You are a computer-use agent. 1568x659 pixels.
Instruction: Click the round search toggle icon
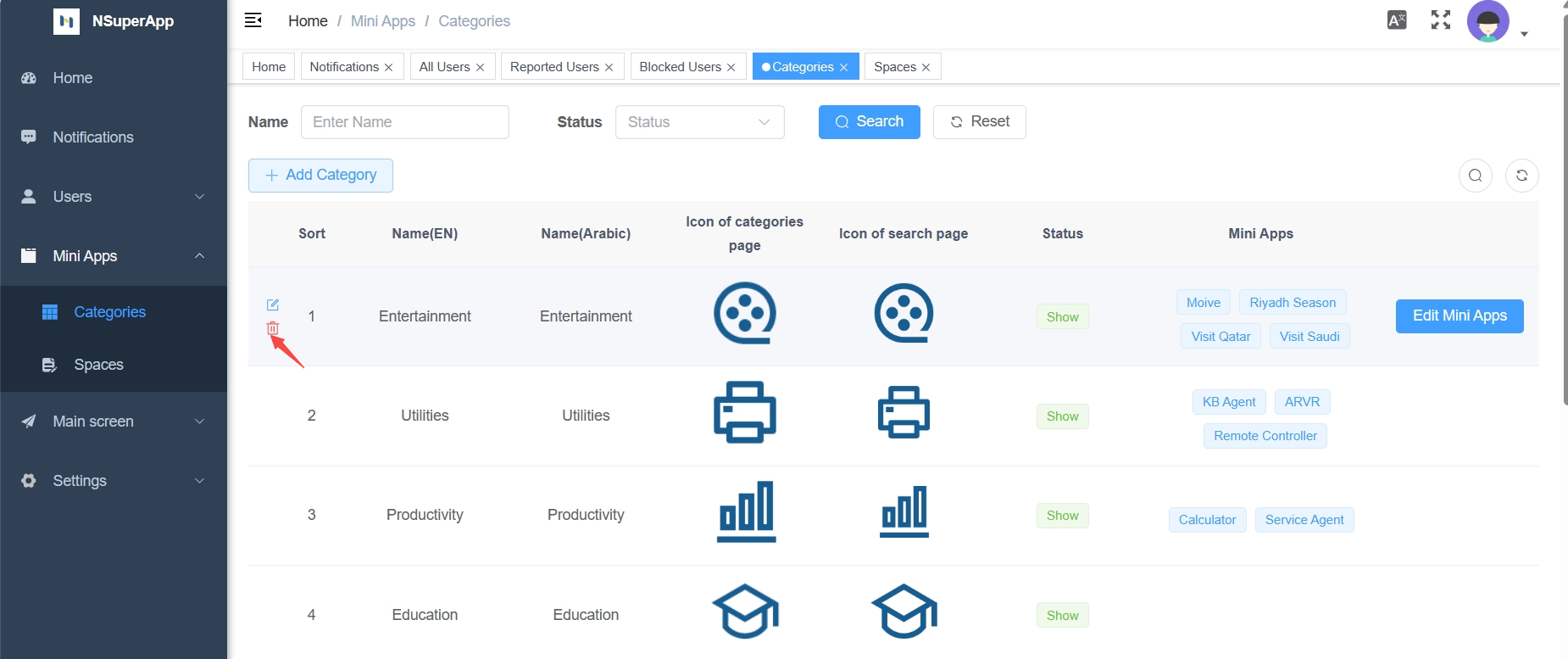(1476, 176)
